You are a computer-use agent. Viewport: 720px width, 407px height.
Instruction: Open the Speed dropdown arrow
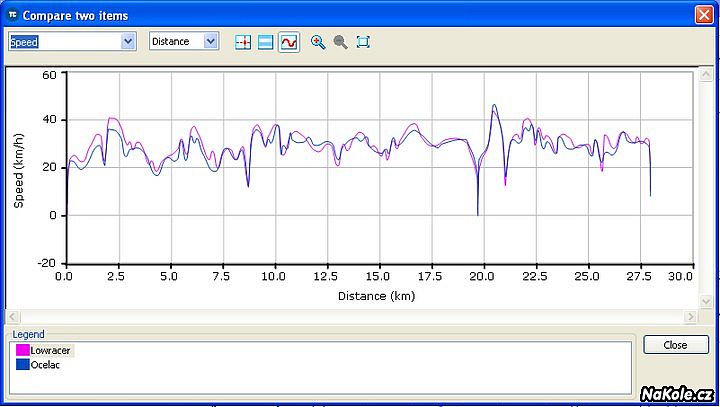pos(127,42)
